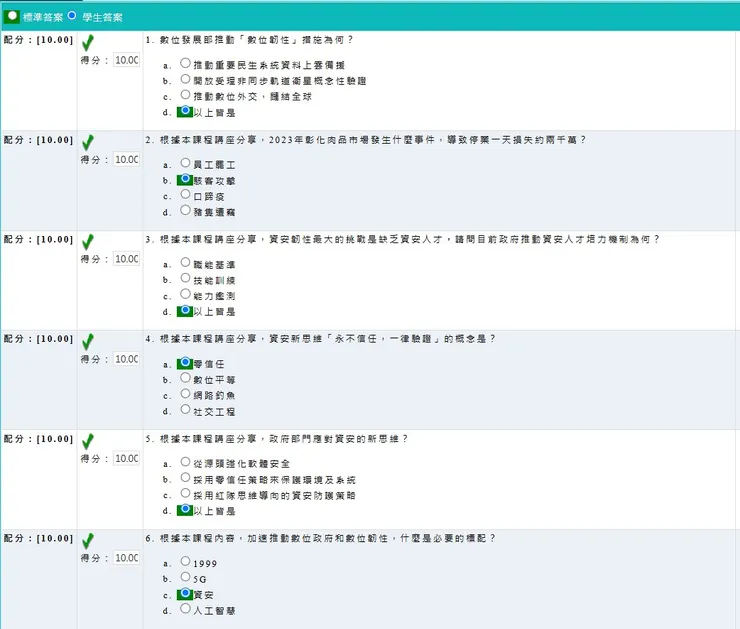Viewport: 740px width, 629px height.
Task: Choose 員工罷工 option in question 2
Action: click(x=185, y=163)
